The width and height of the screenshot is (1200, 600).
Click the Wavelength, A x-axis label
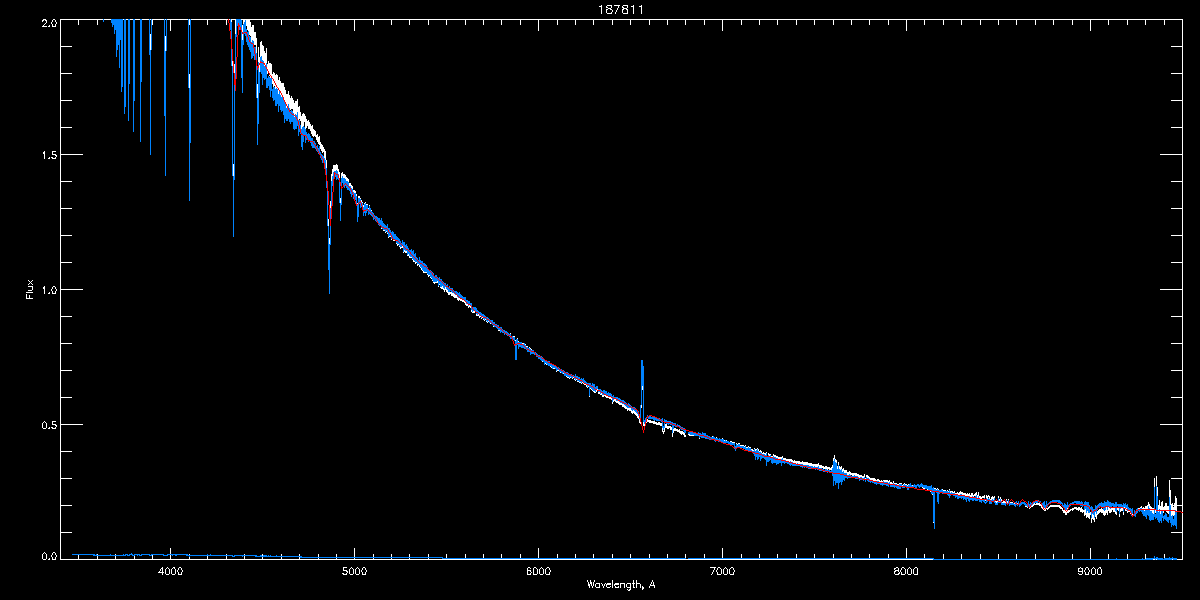pos(621,584)
